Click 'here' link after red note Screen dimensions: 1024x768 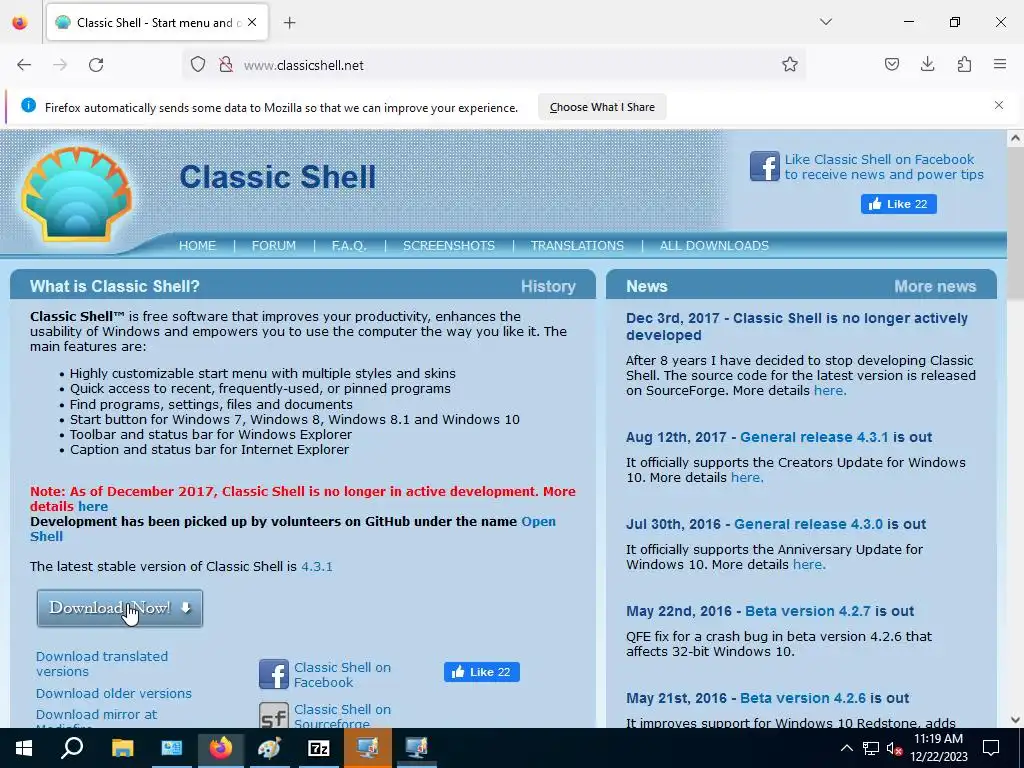coord(93,506)
